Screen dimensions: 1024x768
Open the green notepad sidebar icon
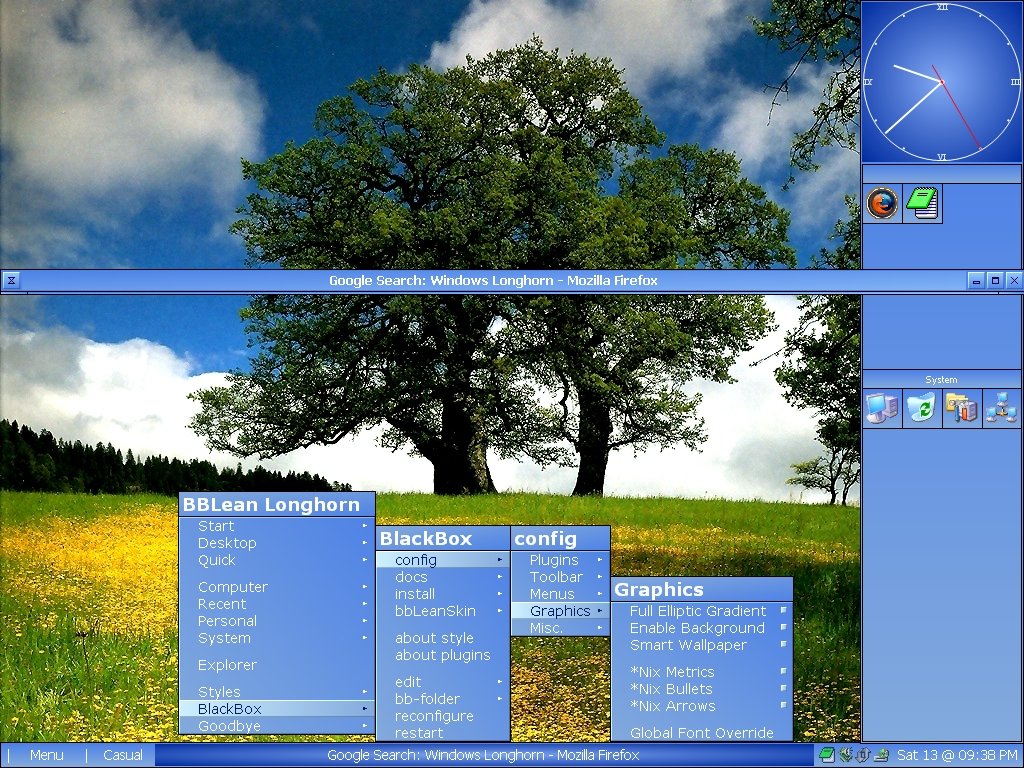[922, 203]
